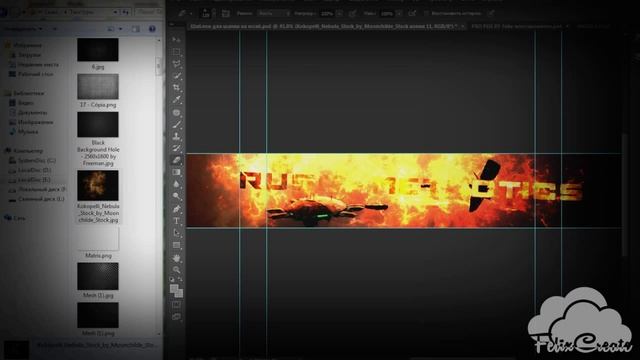Viewport: 640px width, 360px height.
Task: Click the Opacity value field
Action: click(x=327, y=13)
